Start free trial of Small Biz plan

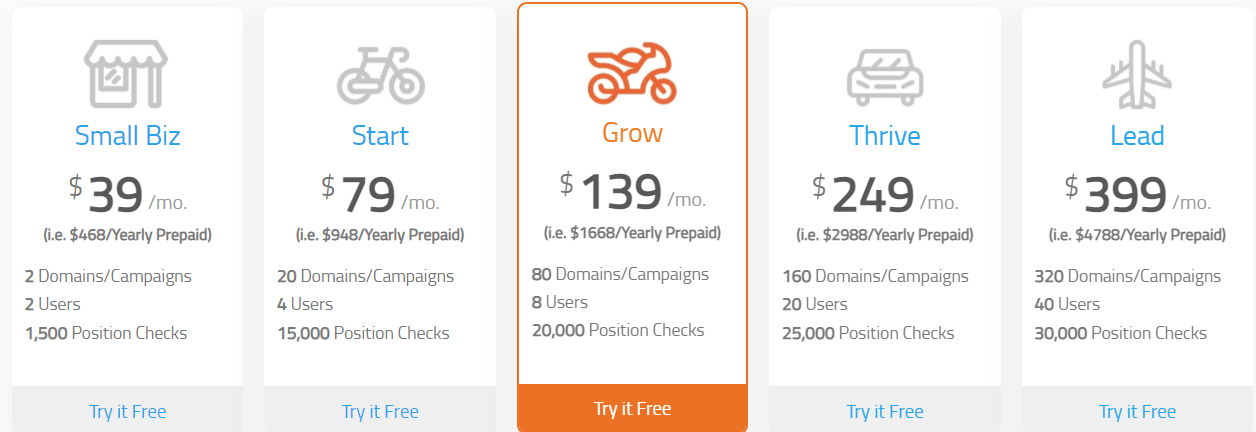(x=127, y=409)
